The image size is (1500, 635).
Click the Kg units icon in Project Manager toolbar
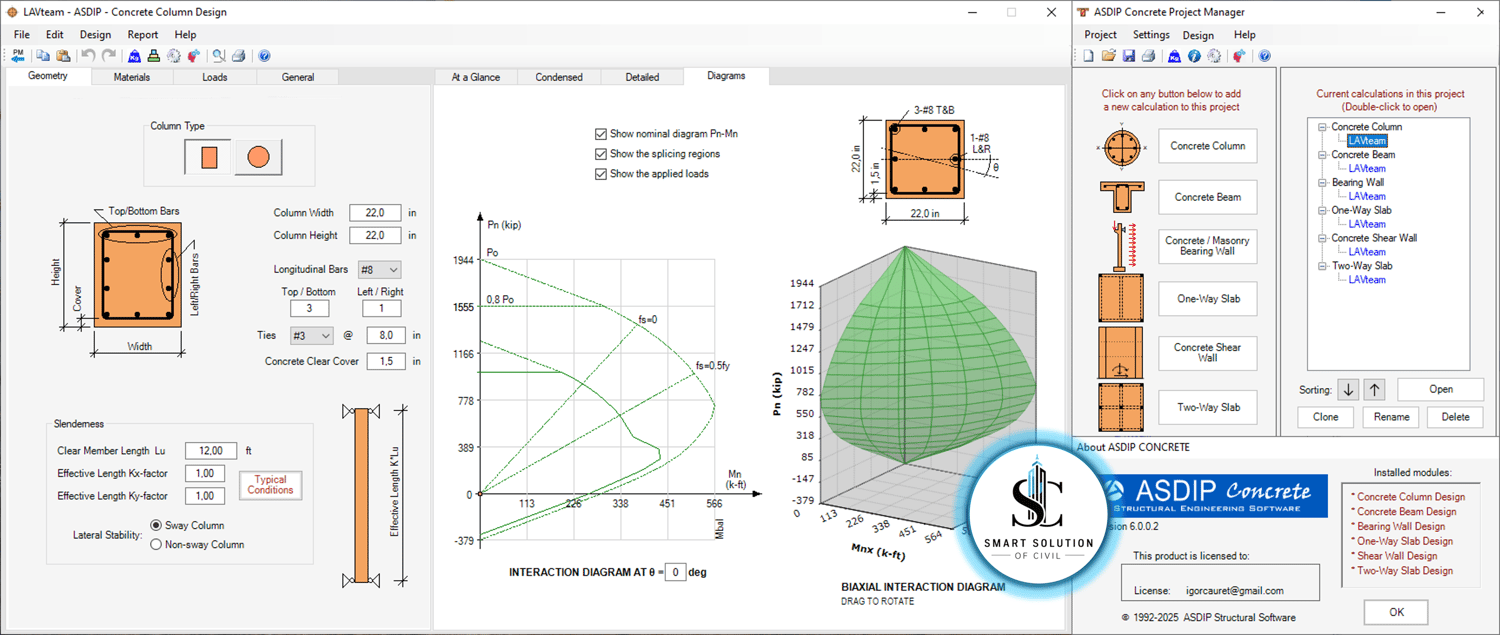[x=1175, y=56]
